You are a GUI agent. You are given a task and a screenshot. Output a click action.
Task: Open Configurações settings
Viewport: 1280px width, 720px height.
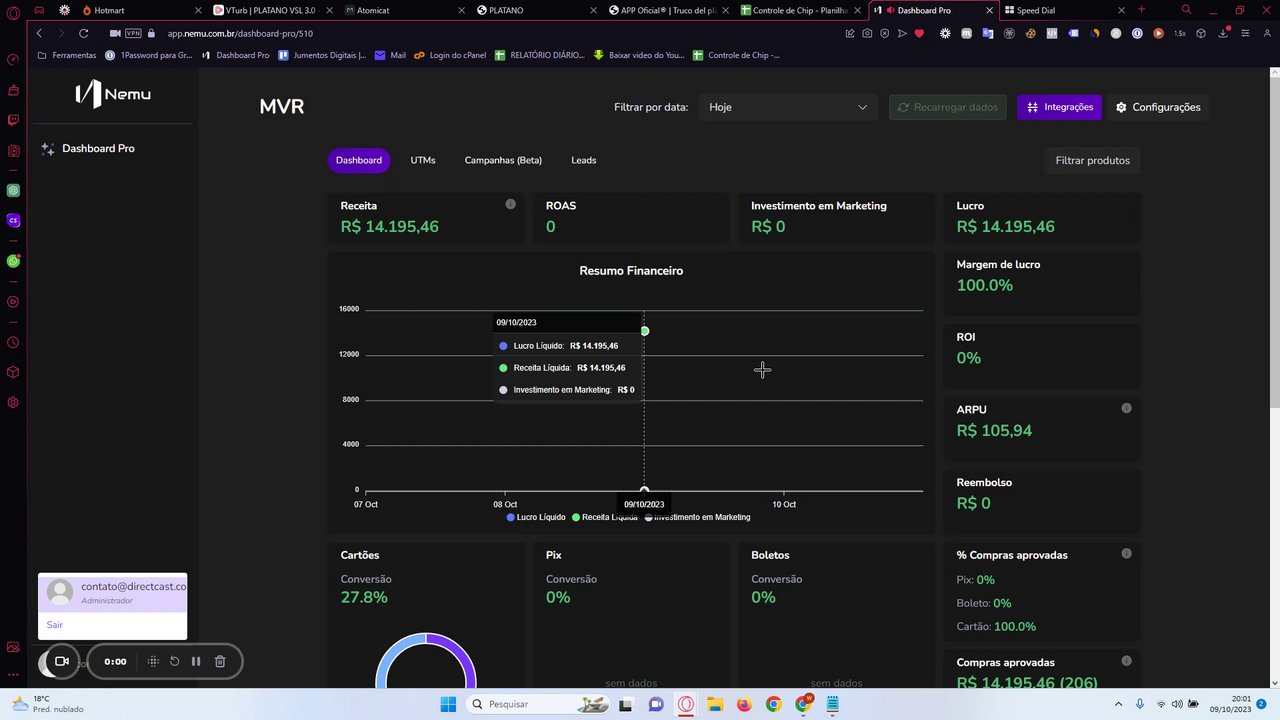pos(1157,107)
